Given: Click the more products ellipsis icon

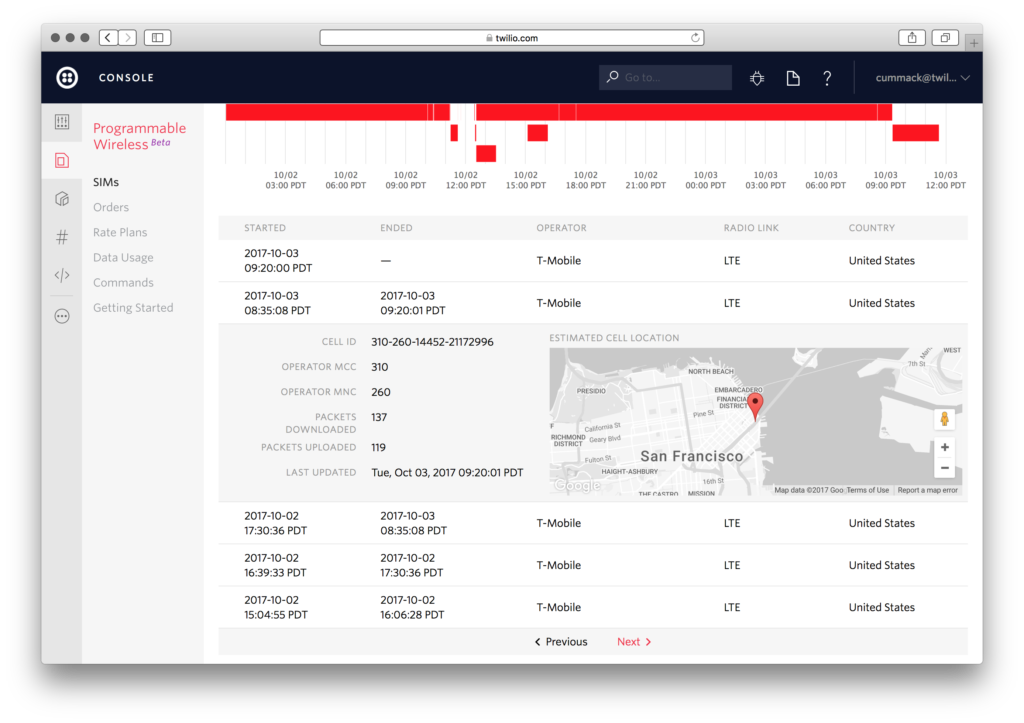Looking at the screenshot, I should 62,316.
